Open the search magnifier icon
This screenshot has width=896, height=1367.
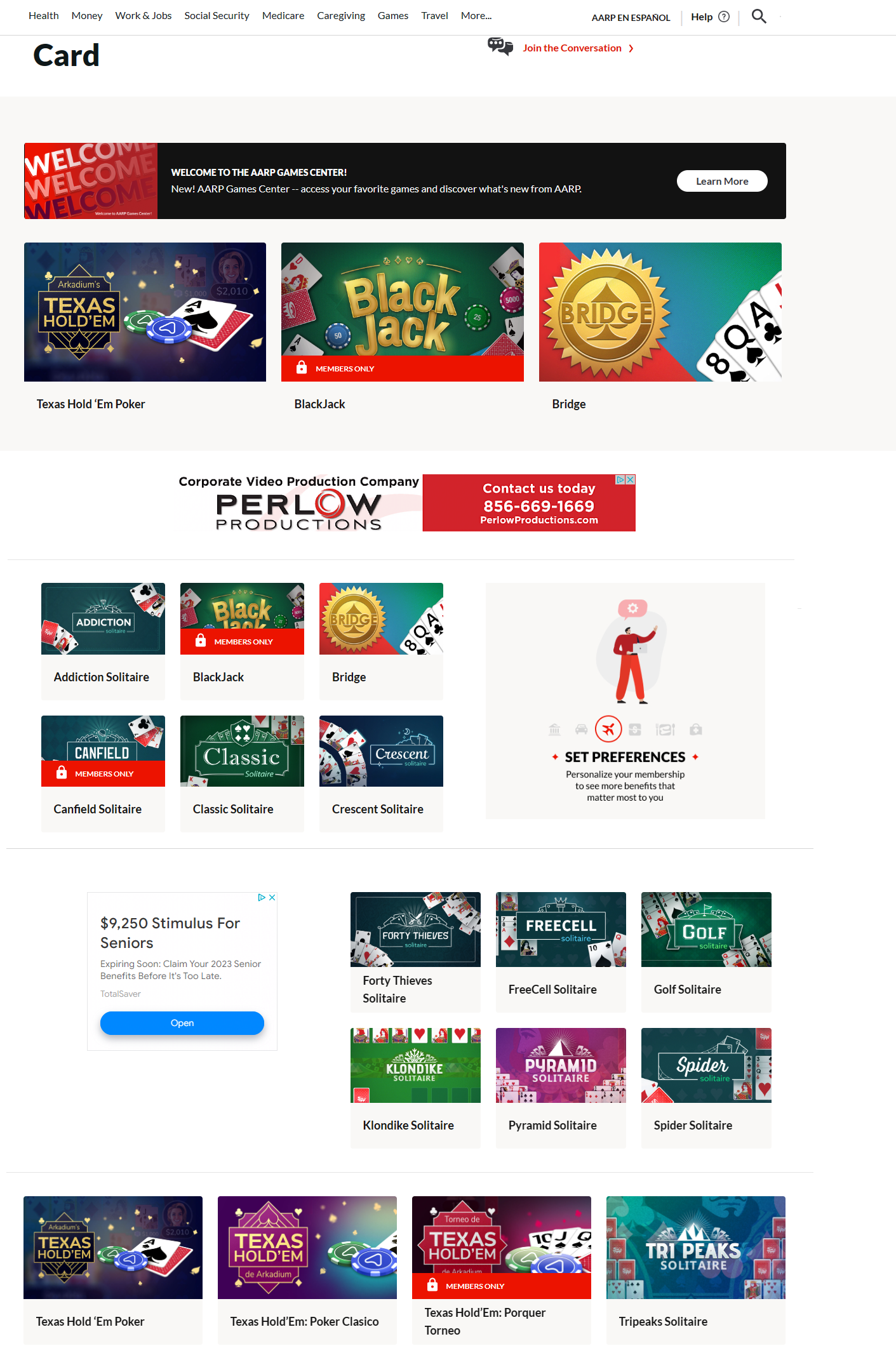759,17
